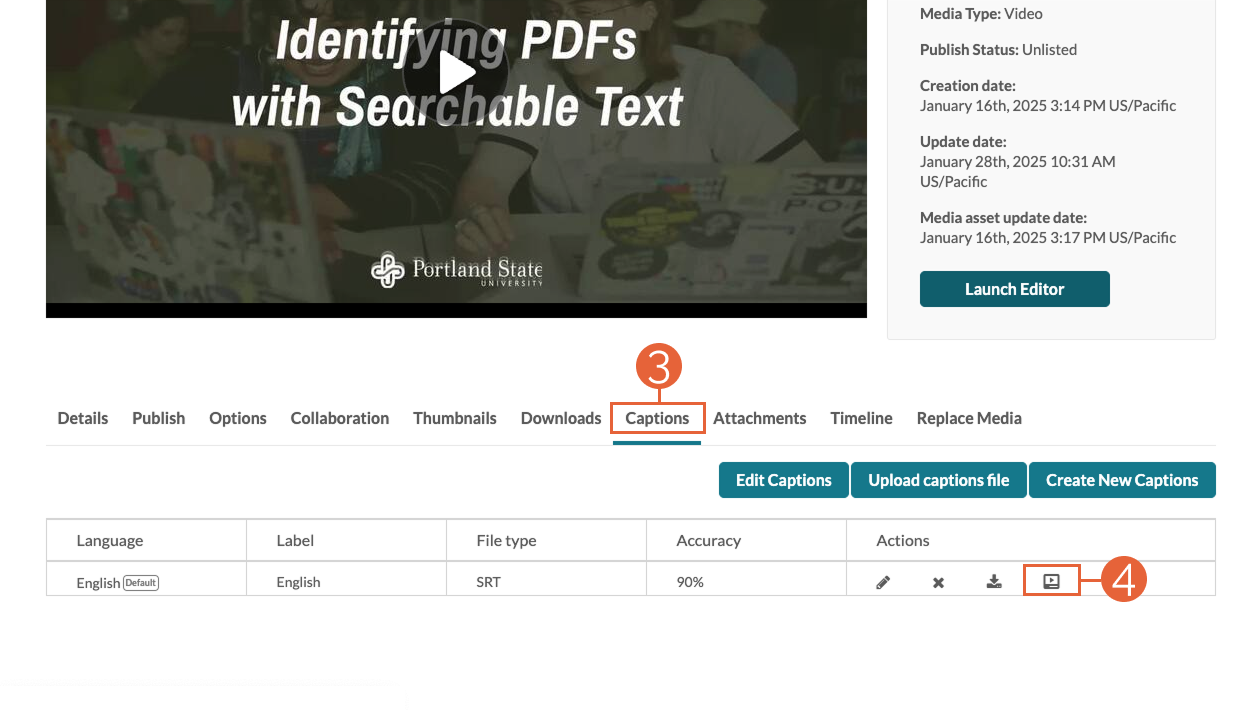Go to the Thumbnails tab
The height and width of the screenshot is (710, 1260).
click(x=455, y=418)
